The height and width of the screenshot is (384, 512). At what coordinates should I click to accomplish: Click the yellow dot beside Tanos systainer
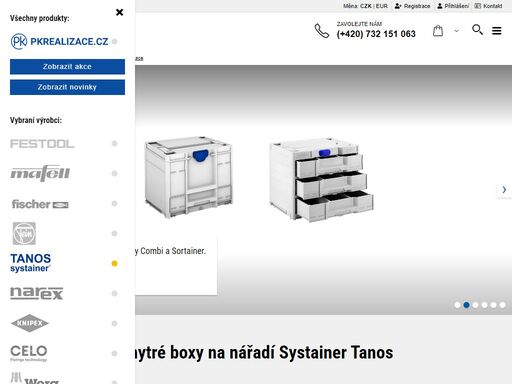coord(114,263)
